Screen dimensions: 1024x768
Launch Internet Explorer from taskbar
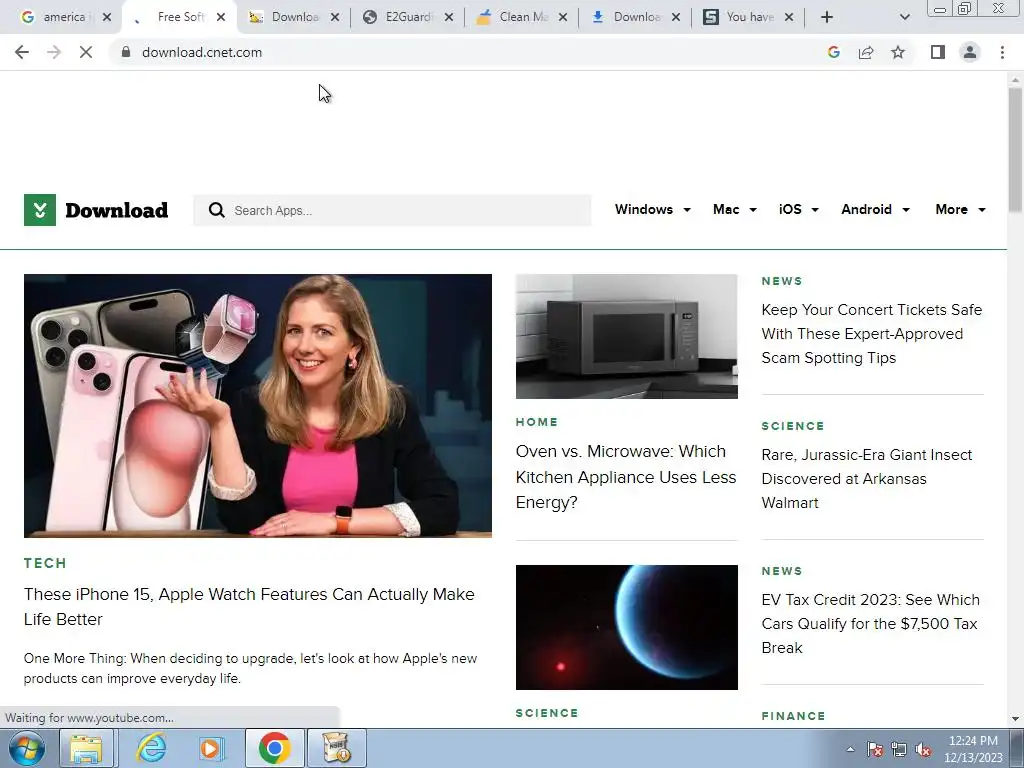[x=150, y=748]
